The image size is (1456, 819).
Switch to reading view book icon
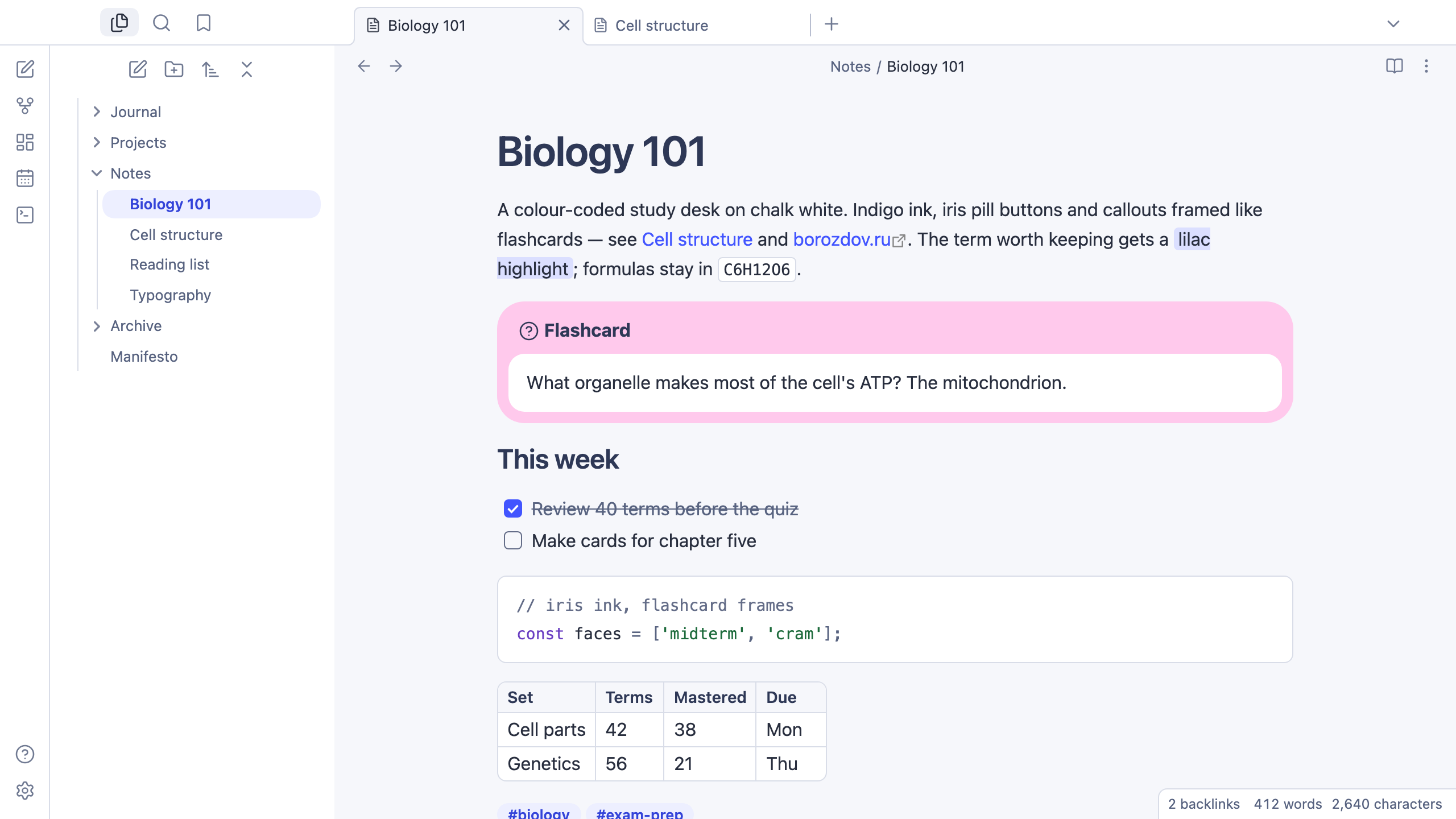click(1395, 66)
